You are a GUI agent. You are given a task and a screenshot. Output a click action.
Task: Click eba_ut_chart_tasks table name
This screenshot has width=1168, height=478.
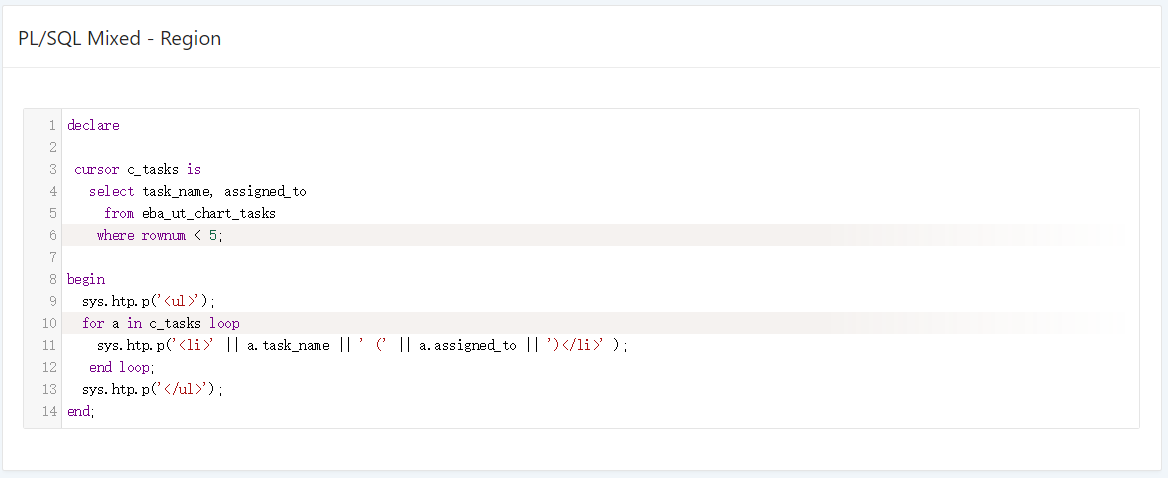(x=209, y=214)
